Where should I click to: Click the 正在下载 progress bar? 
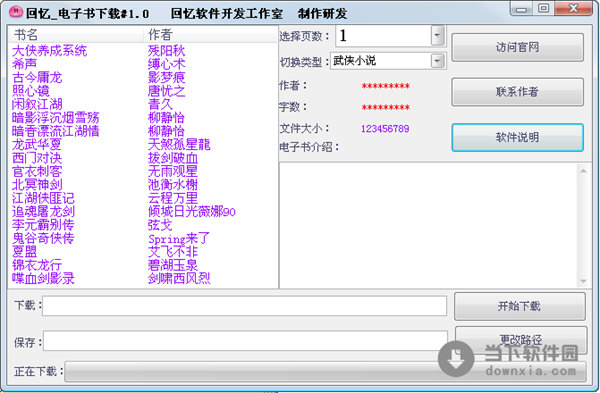tap(325, 371)
